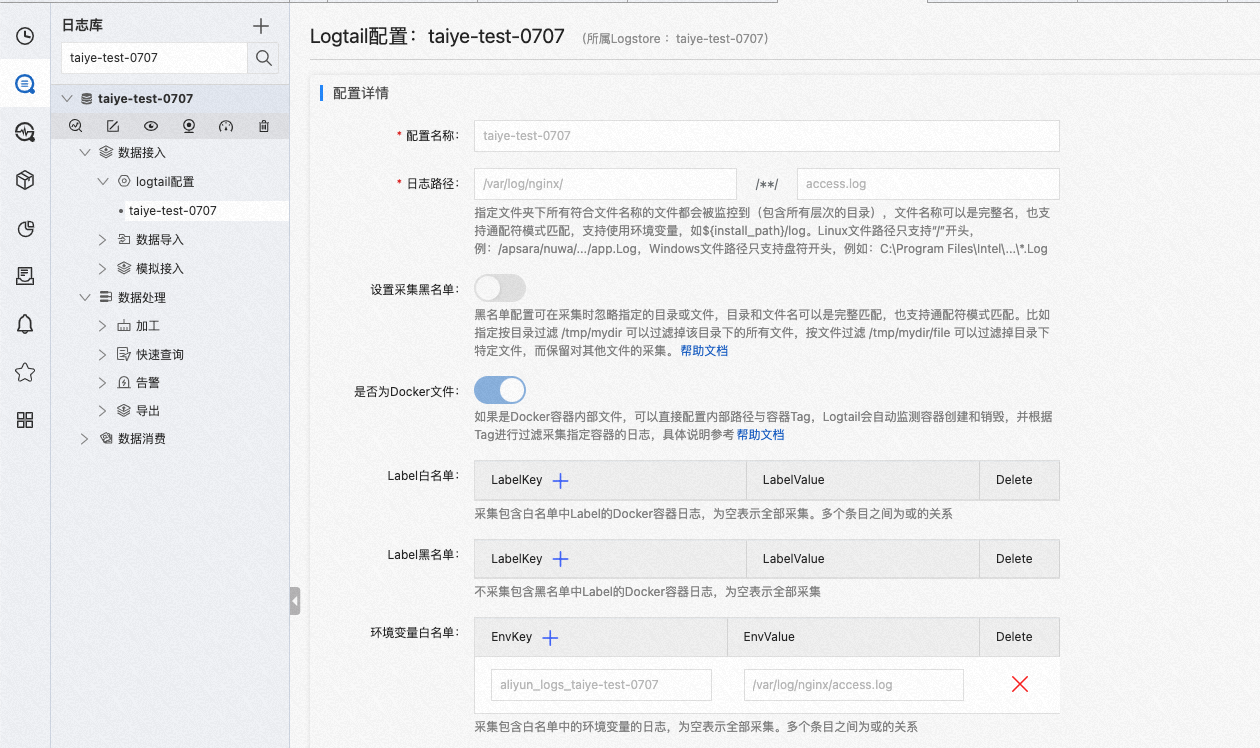1260x748 pixels.
Task: Select the query search icon in the left rail
Action: pyautogui.click(x=24, y=83)
